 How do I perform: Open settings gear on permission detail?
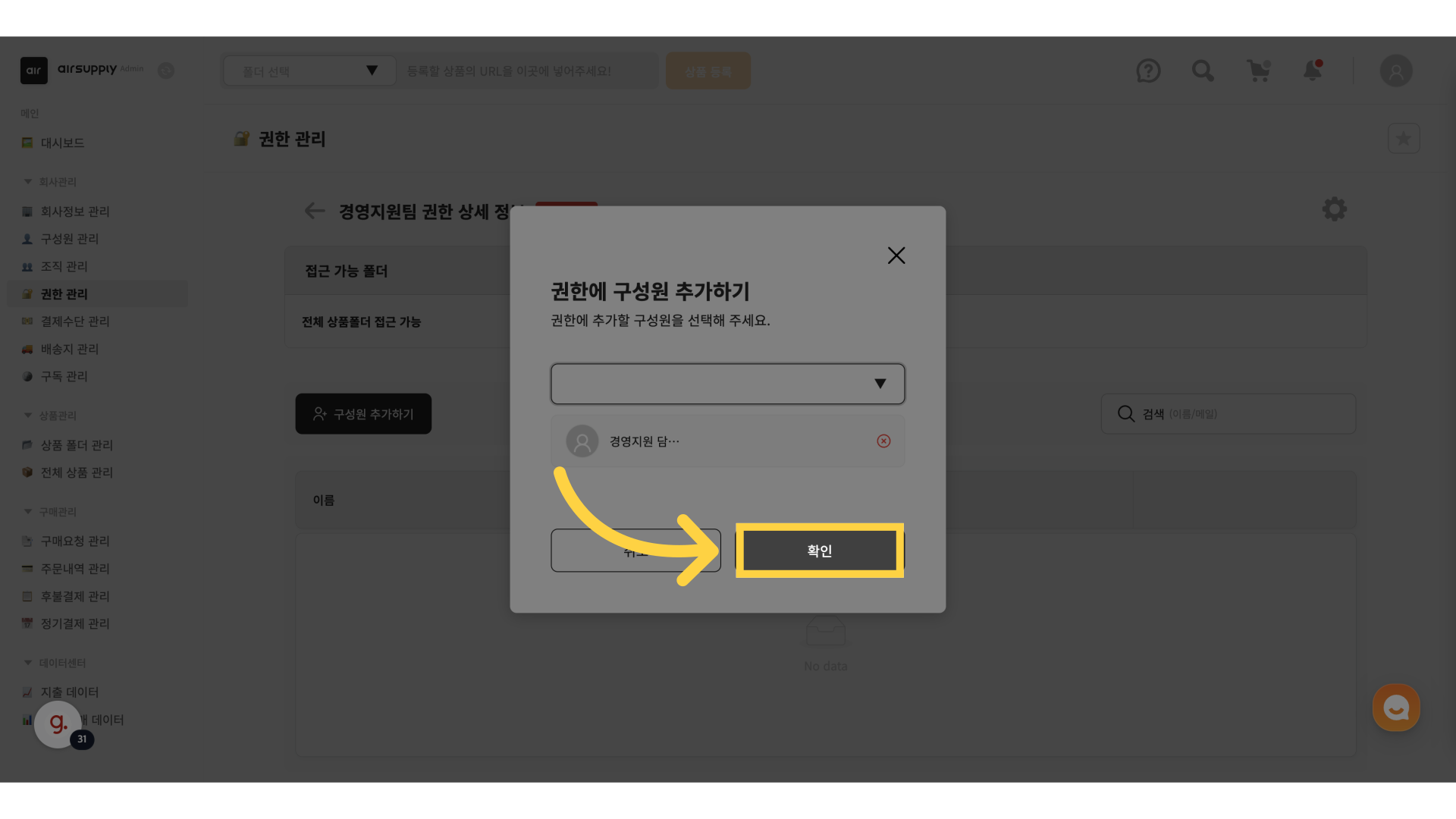tap(1334, 209)
